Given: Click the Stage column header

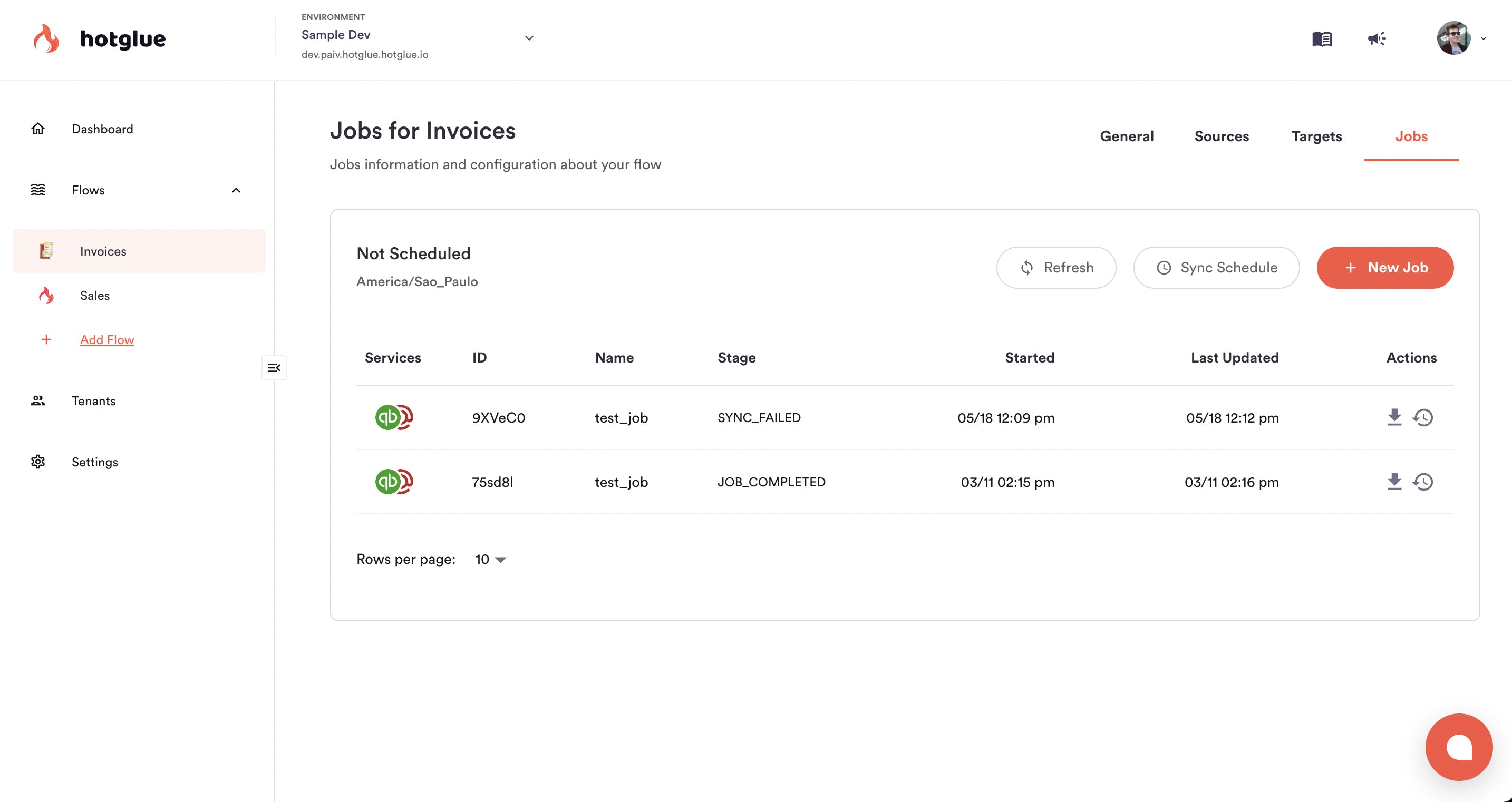Looking at the screenshot, I should pyautogui.click(x=736, y=358).
